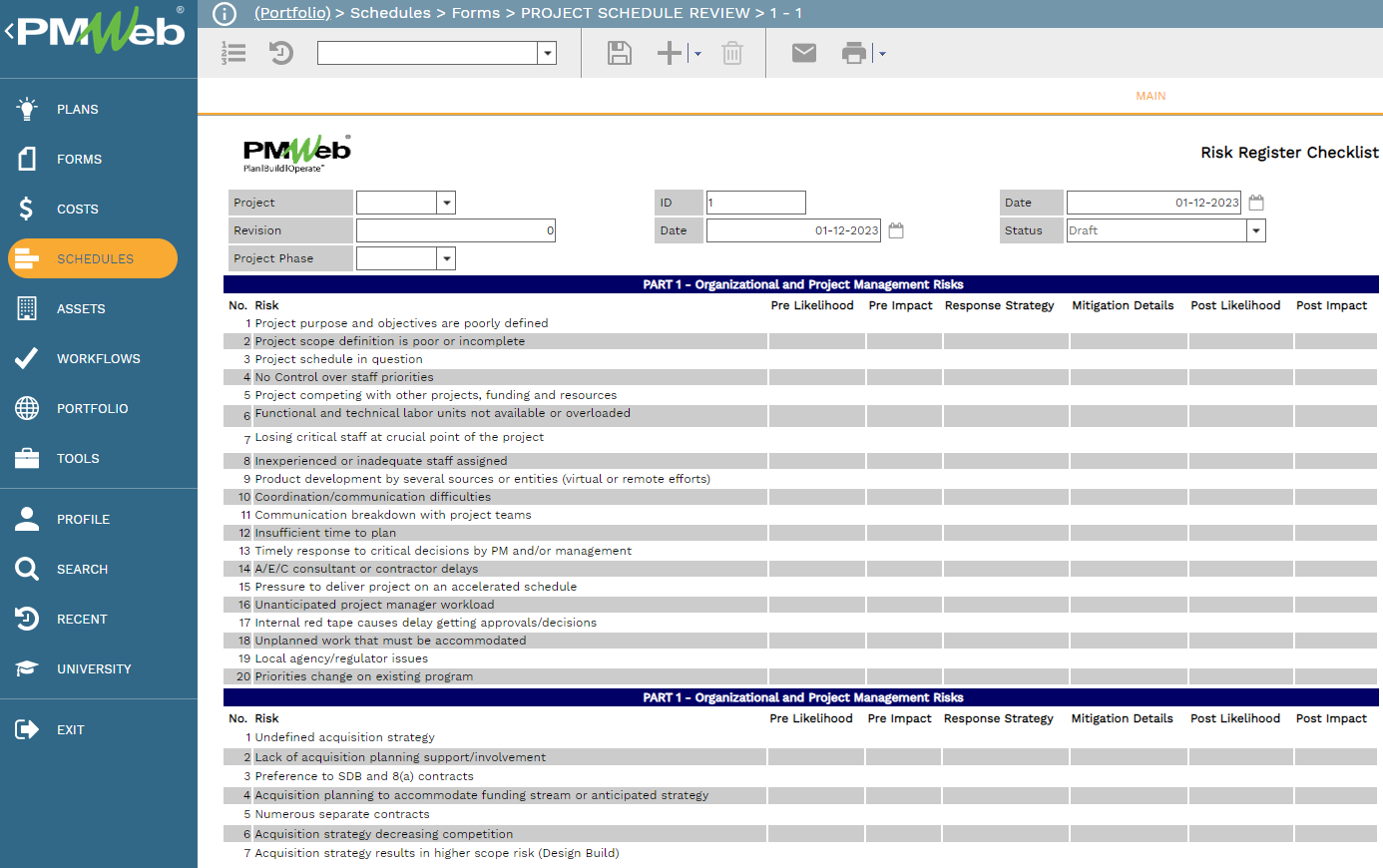Viewport: 1383px width, 868px height.
Task: Open the records list icon
Action: tap(232, 52)
